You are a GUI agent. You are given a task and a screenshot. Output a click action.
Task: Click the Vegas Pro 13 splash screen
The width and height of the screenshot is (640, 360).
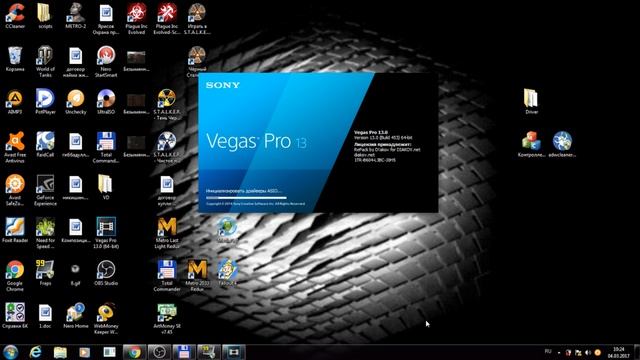click(318, 142)
